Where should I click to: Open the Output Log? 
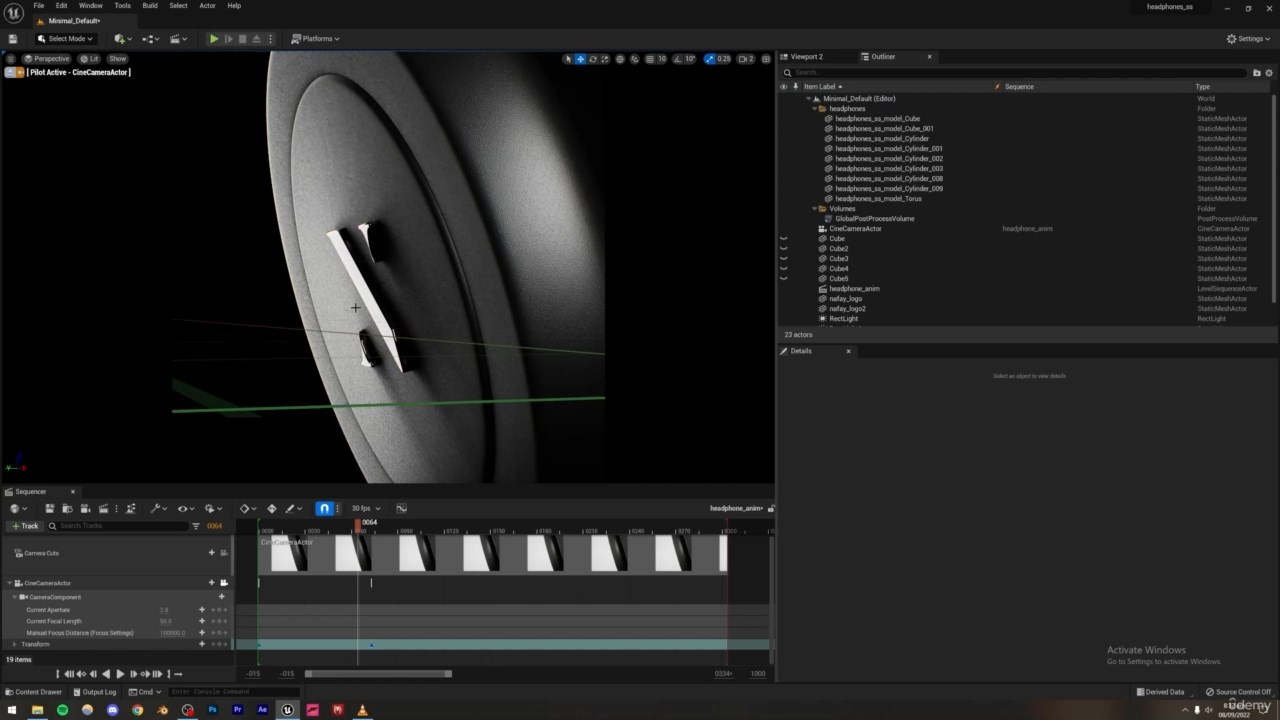[x=94, y=692]
